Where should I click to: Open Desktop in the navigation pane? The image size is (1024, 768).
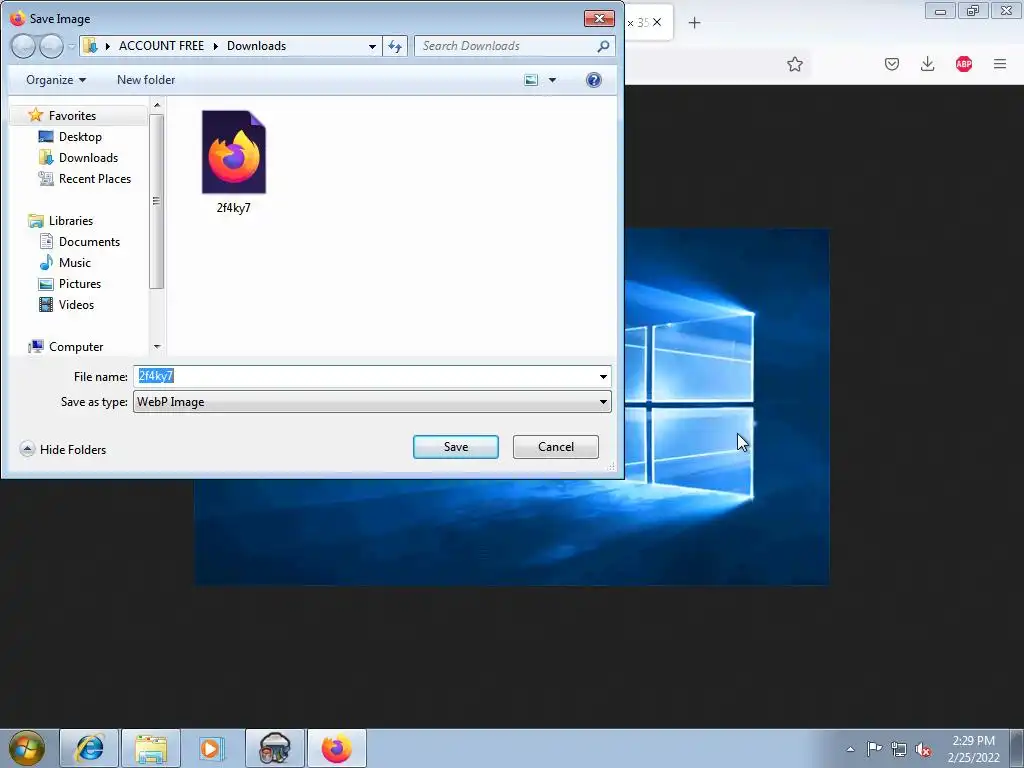click(80, 136)
